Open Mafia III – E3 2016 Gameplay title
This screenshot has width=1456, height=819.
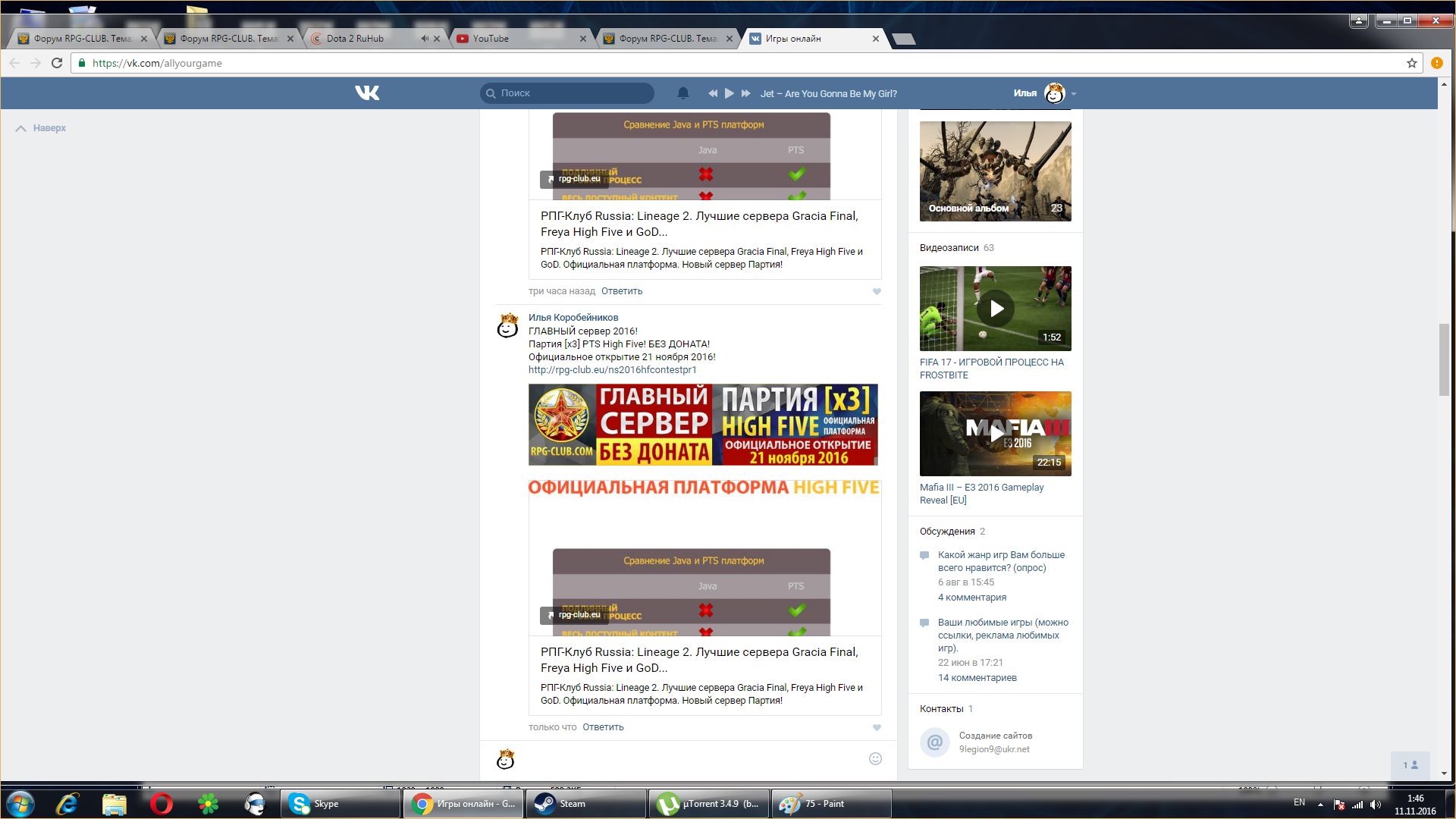982,494
